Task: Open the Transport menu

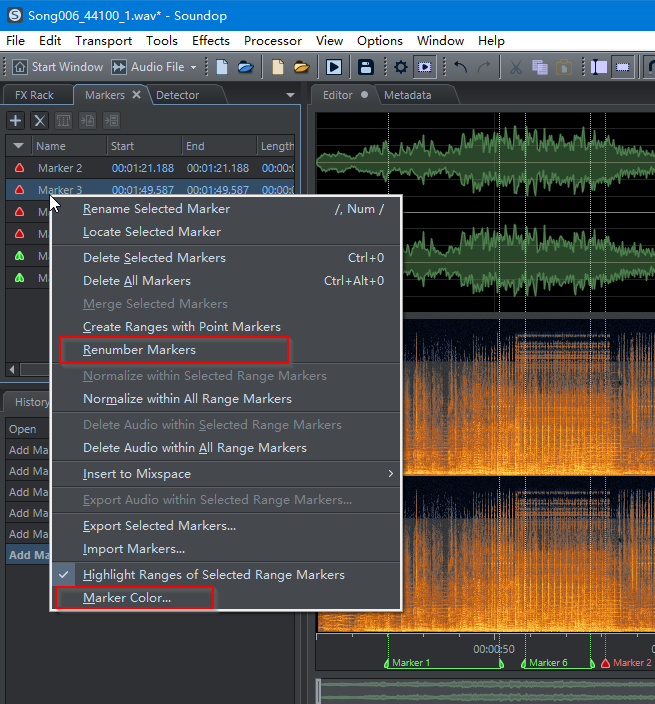Action: [103, 41]
